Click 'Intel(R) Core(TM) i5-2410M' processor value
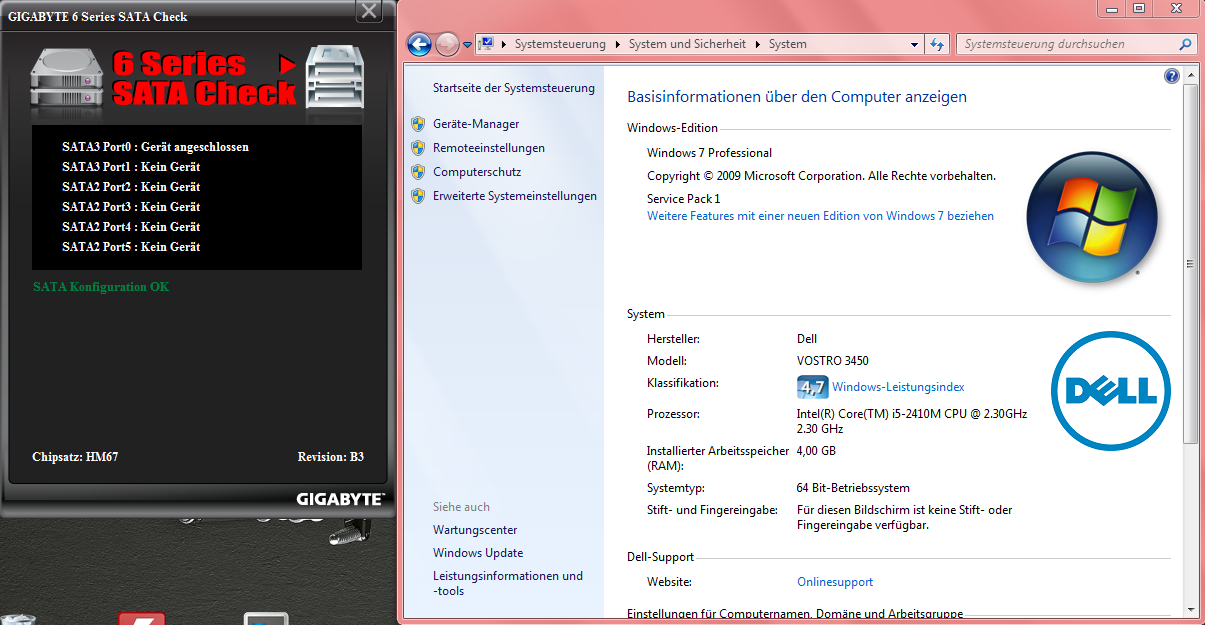 point(912,421)
